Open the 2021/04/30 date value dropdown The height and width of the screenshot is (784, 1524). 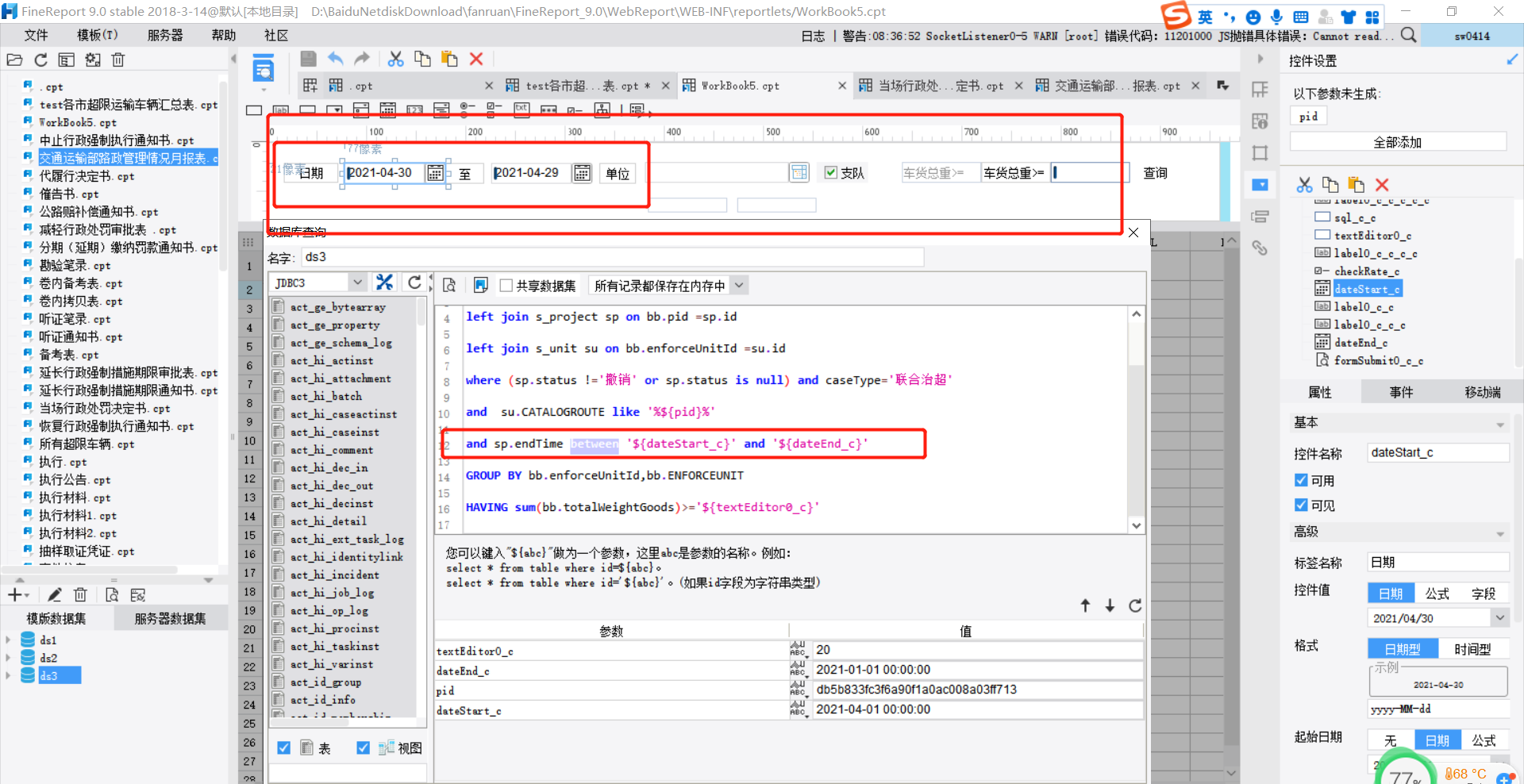point(1499,618)
